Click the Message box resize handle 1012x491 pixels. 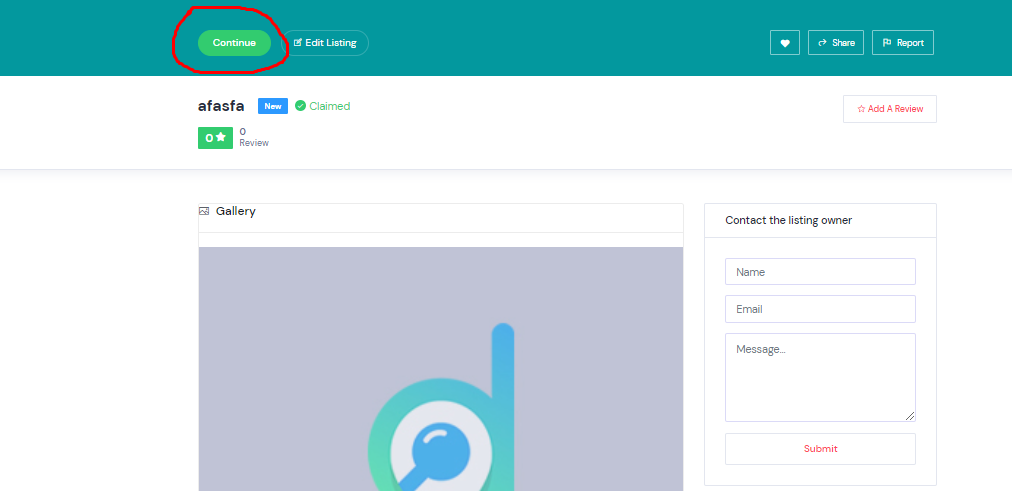click(910, 416)
